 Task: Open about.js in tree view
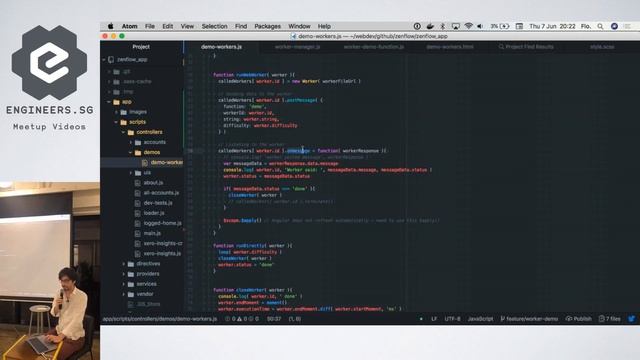tap(153, 183)
